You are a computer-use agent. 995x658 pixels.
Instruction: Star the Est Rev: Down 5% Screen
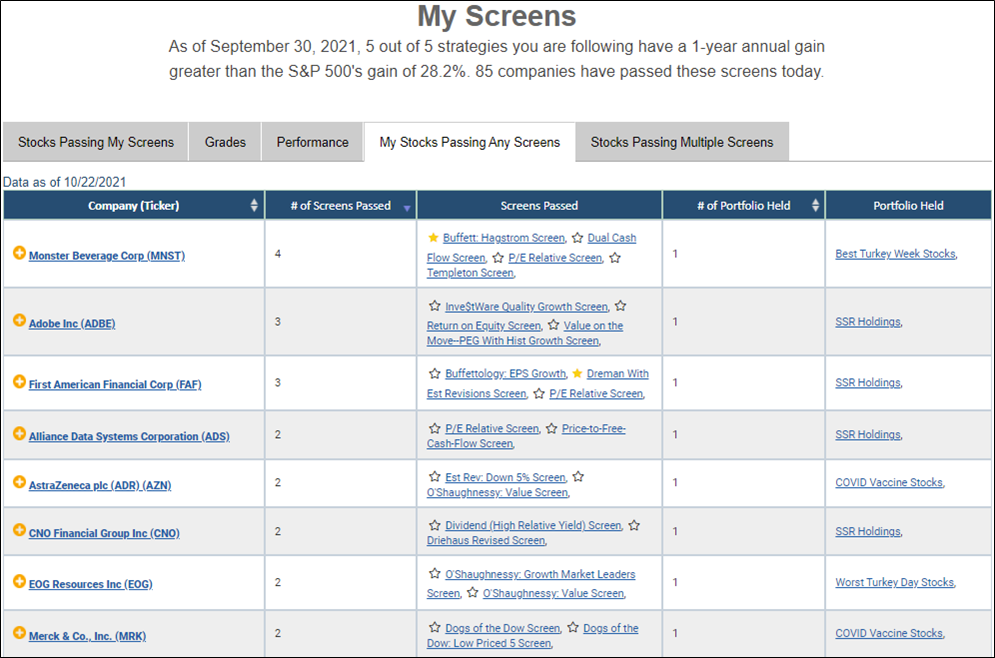[x=435, y=477]
